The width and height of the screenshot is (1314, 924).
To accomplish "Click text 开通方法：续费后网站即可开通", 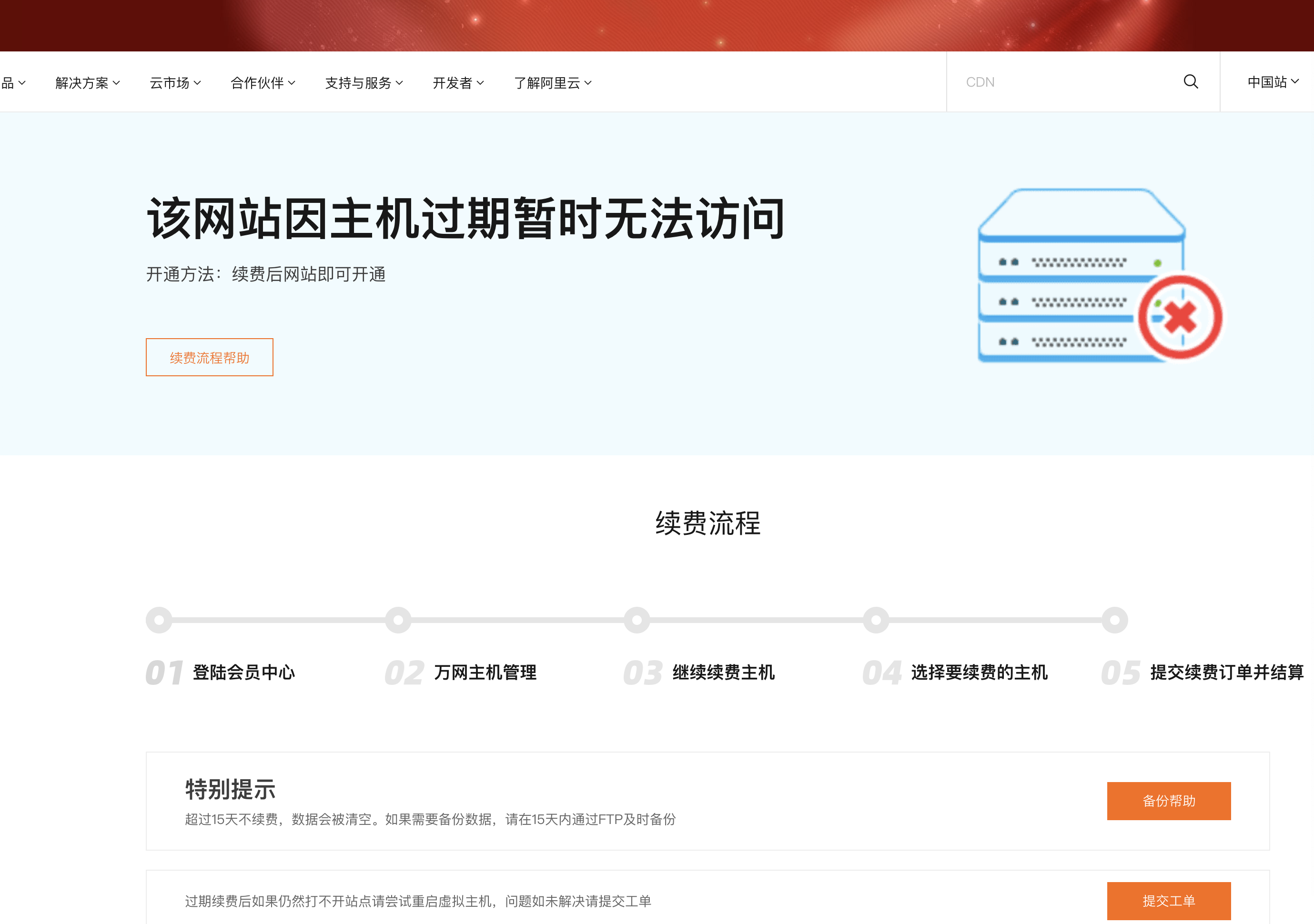I will [265, 275].
